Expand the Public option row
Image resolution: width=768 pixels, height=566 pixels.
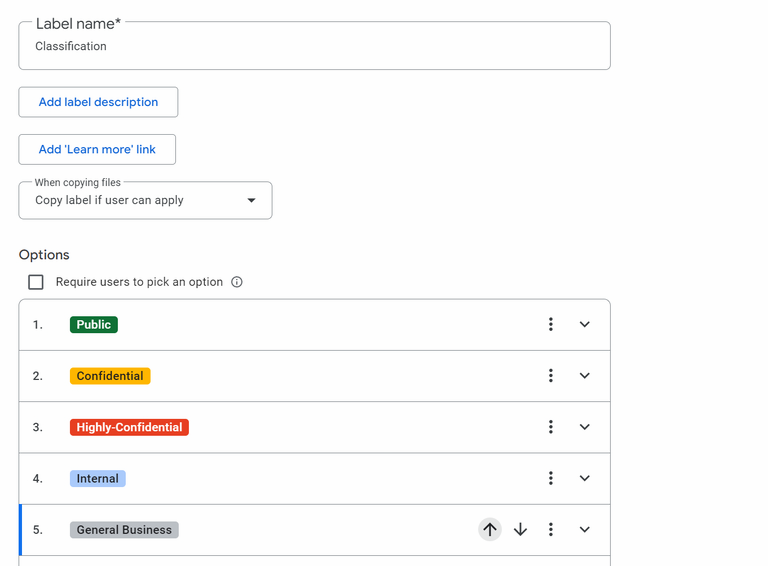pos(585,325)
